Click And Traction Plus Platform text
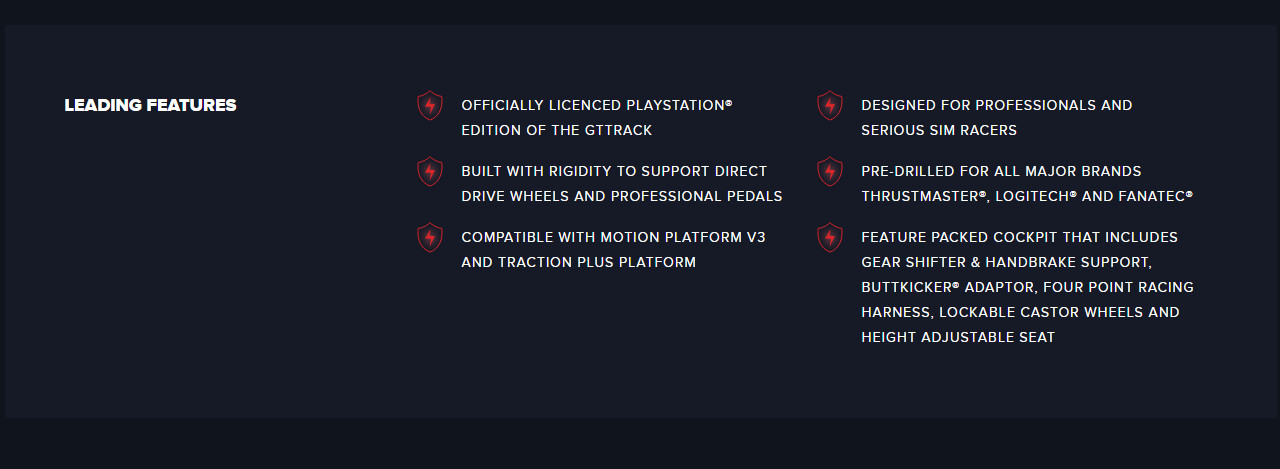 578,262
